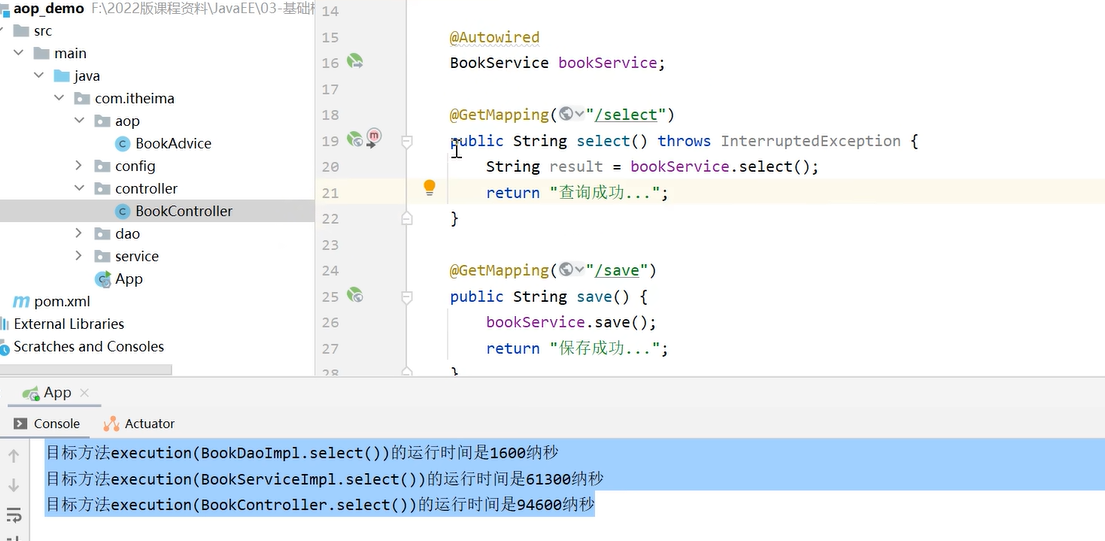Image resolution: width=1105 pixels, height=541 pixels.
Task: Toggle soft-wrap icon in console toolbar
Action: point(13,515)
